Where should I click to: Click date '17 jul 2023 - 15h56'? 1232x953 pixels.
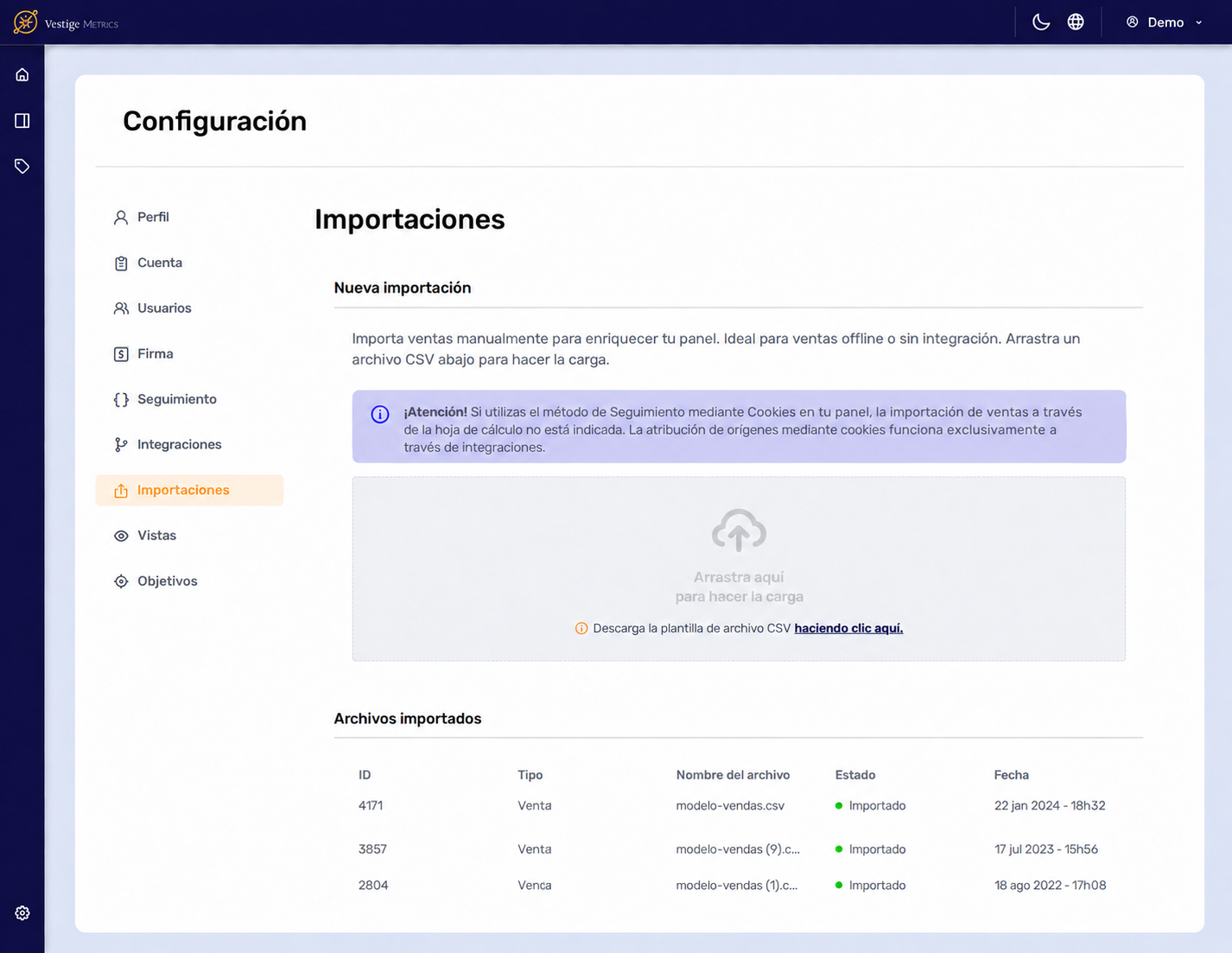1046,849
